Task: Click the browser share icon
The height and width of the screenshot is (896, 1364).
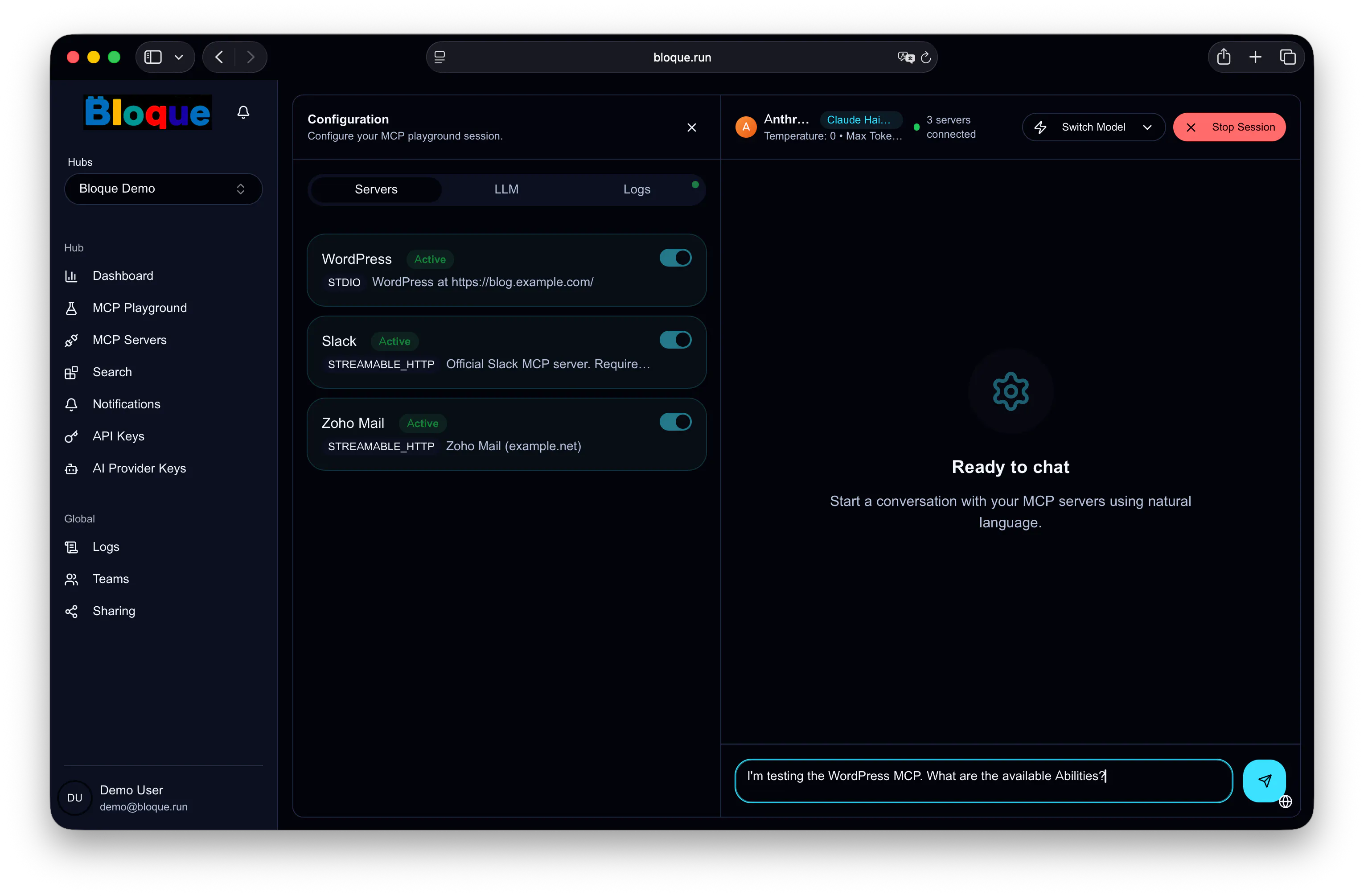Action: click(1224, 57)
